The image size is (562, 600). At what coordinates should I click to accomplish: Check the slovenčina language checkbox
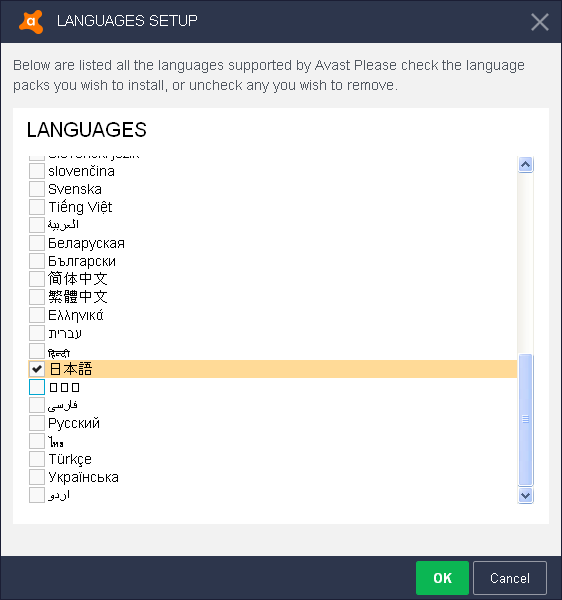click(37, 171)
